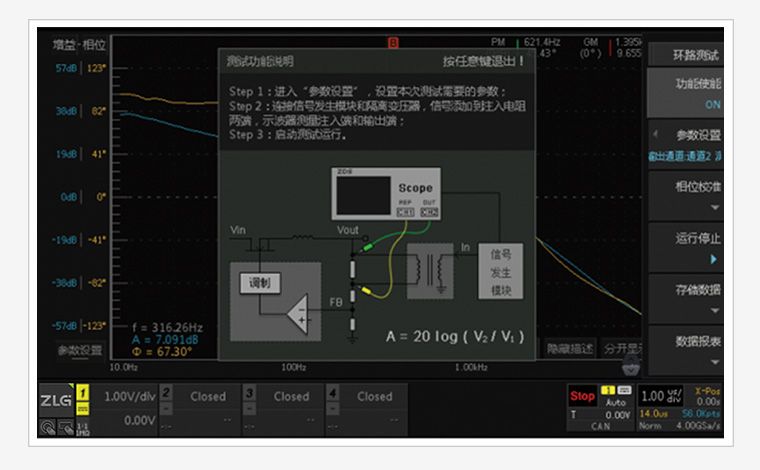Click the red Stop status button
Screen dimensions: 760x470
(x=582, y=396)
